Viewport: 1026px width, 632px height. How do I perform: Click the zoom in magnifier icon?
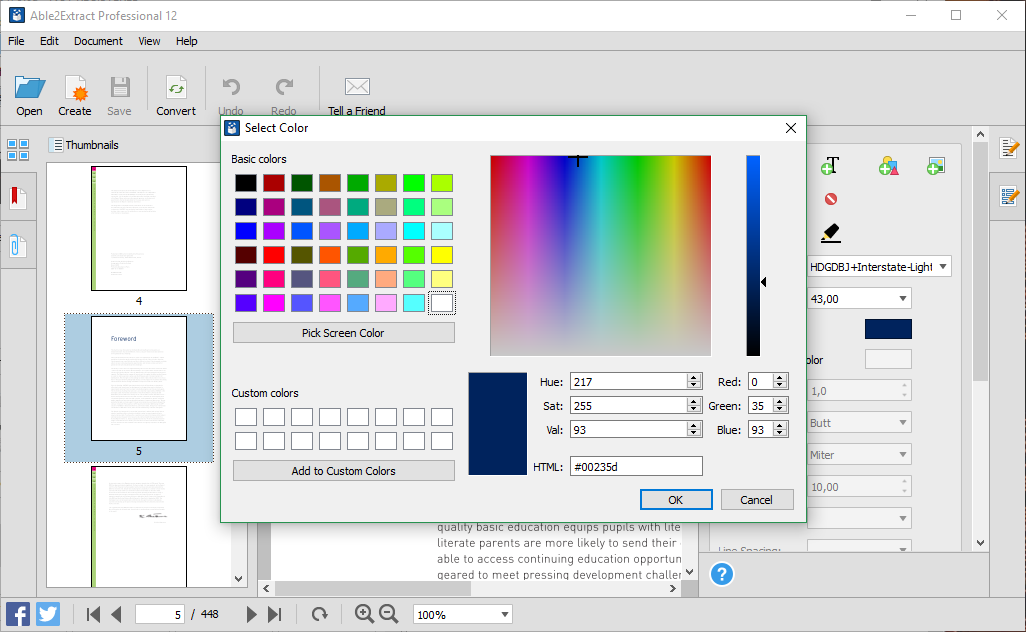[364, 614]
